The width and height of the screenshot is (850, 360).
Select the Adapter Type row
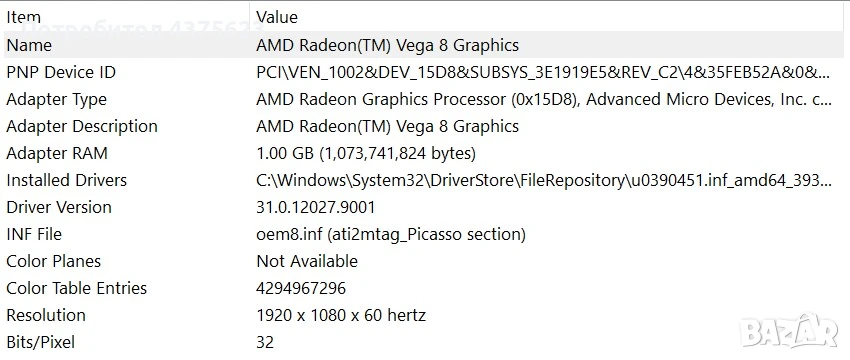(422, 99)
